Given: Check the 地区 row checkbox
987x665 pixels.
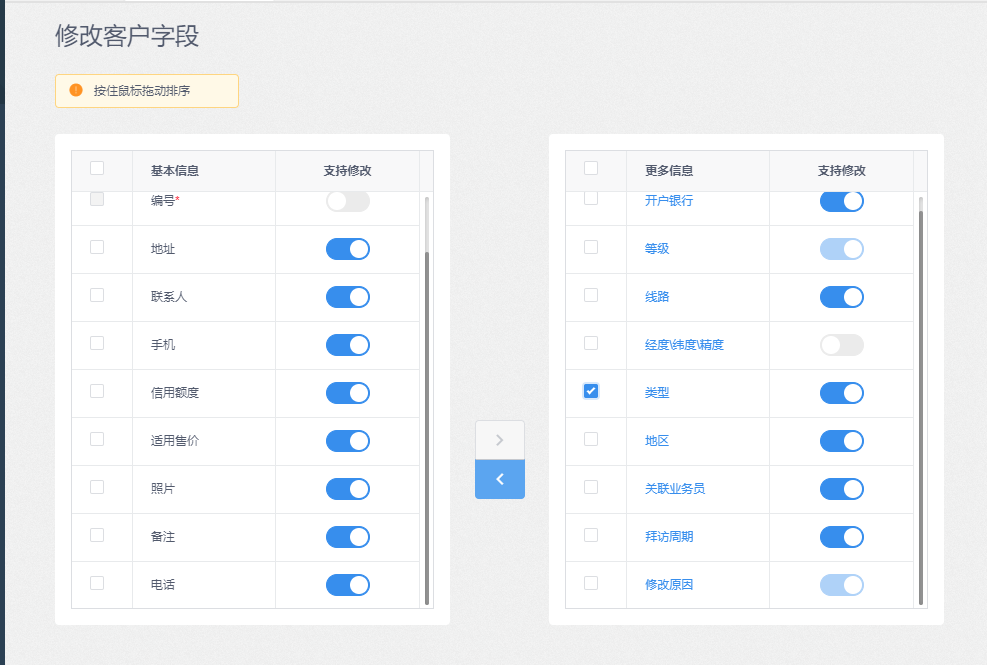Looking at the screenshot, I should [591, 439].
